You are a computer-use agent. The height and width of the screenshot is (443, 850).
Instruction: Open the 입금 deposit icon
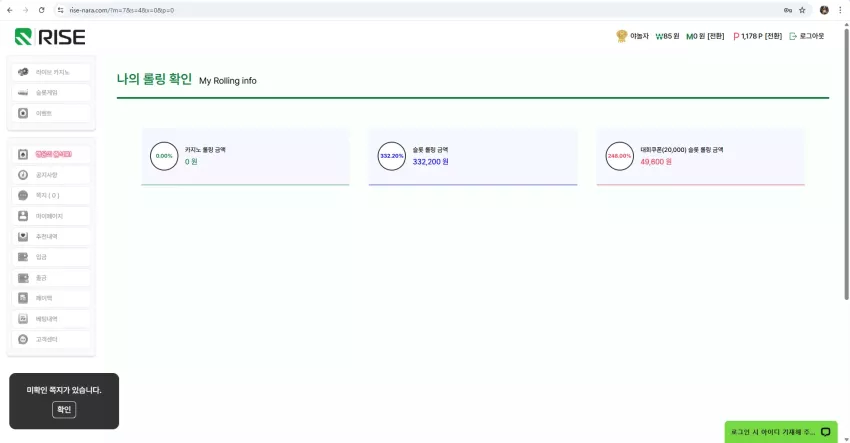click(x=23, y=257)
